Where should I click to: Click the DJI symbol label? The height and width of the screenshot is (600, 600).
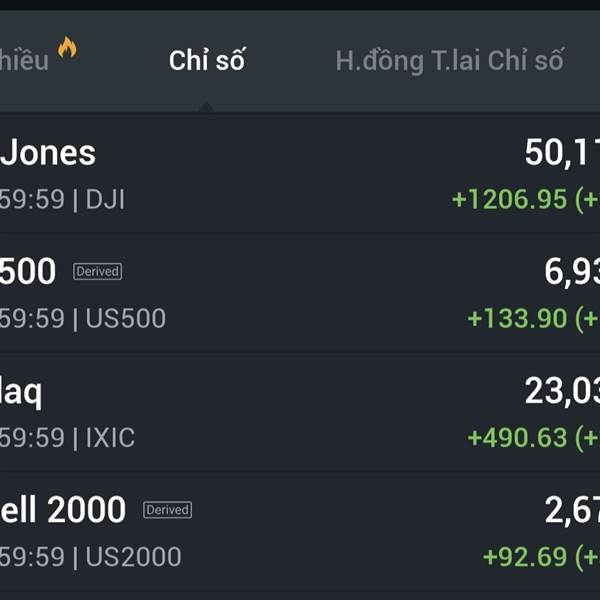(x=105, y=200)
